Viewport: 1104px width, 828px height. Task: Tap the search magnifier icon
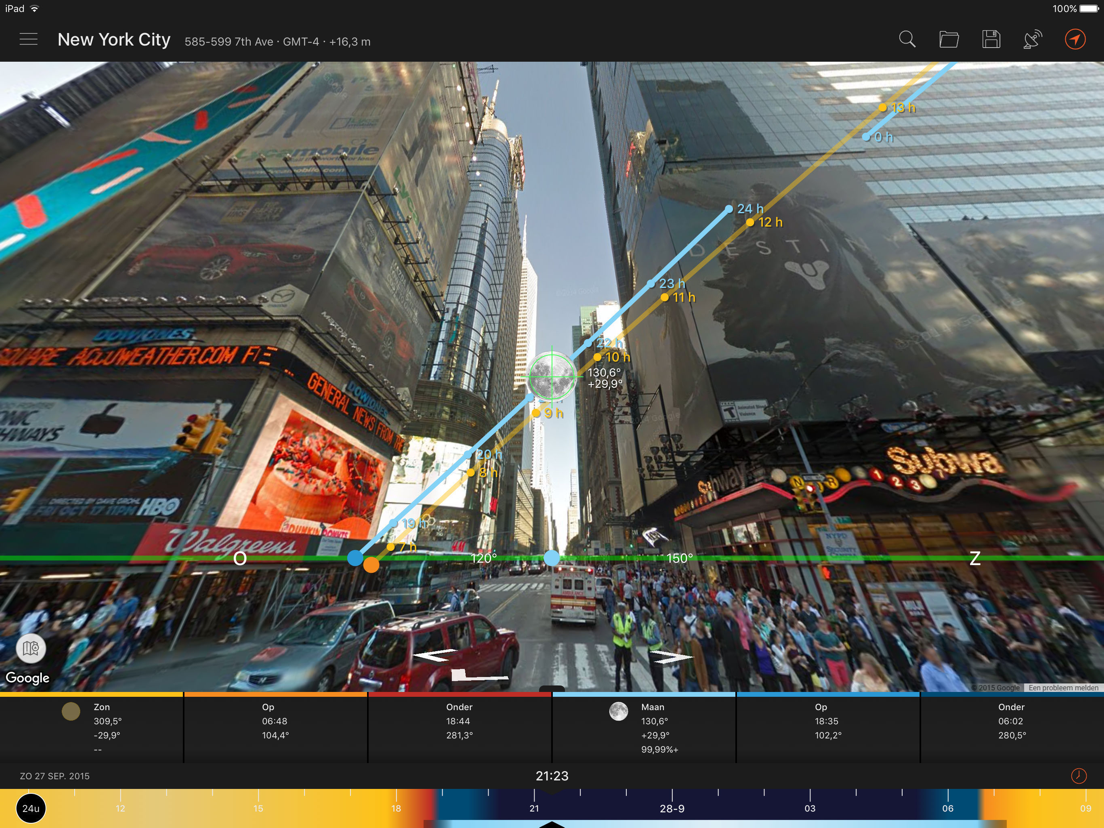tap(907, 39)
